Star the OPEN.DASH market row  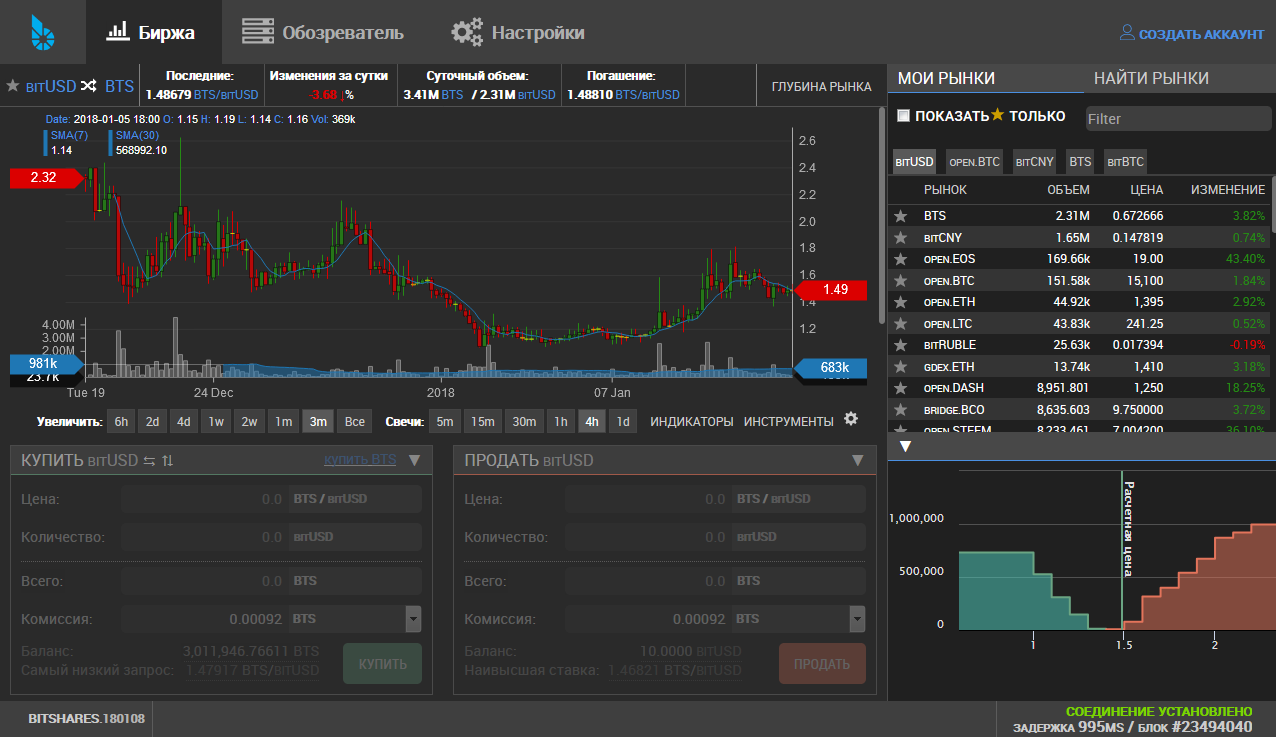[901, 388]
